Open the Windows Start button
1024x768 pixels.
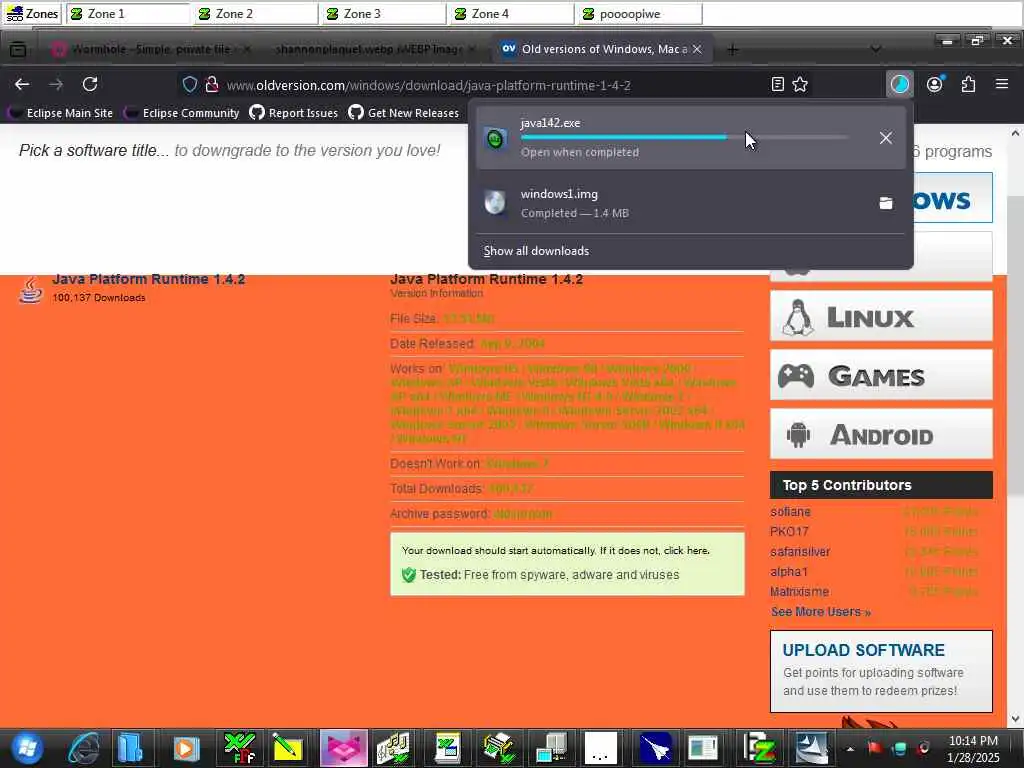(x=27, y=748)
